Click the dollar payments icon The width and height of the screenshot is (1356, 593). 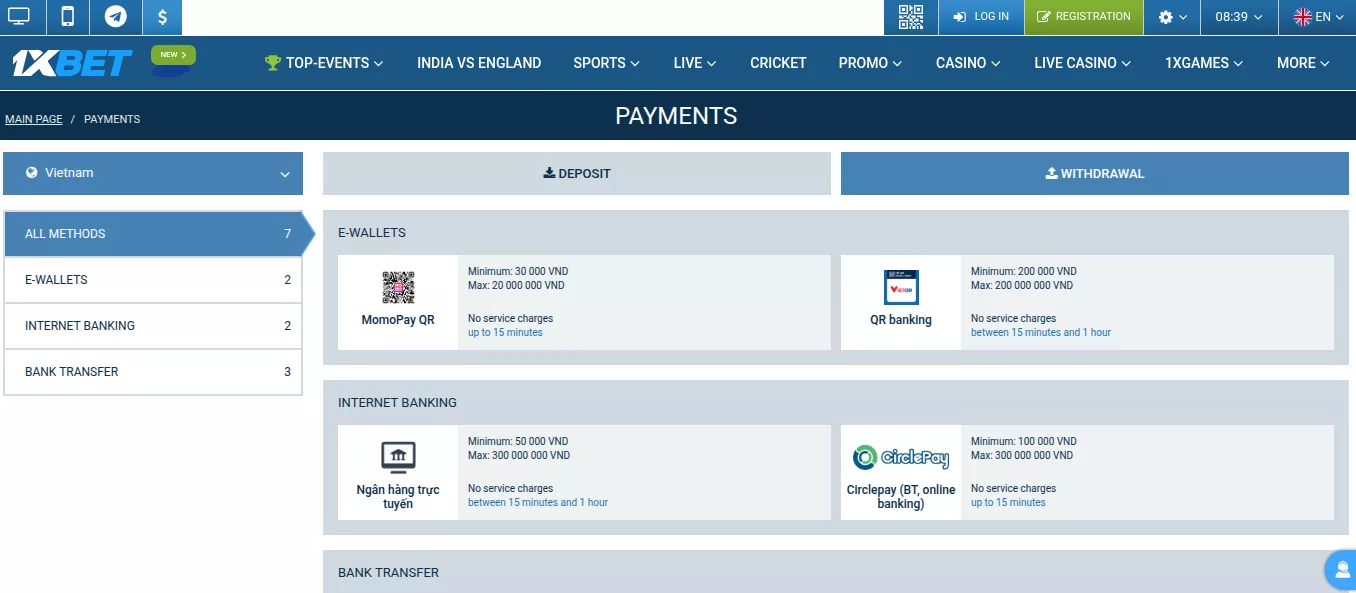point(162,17)
